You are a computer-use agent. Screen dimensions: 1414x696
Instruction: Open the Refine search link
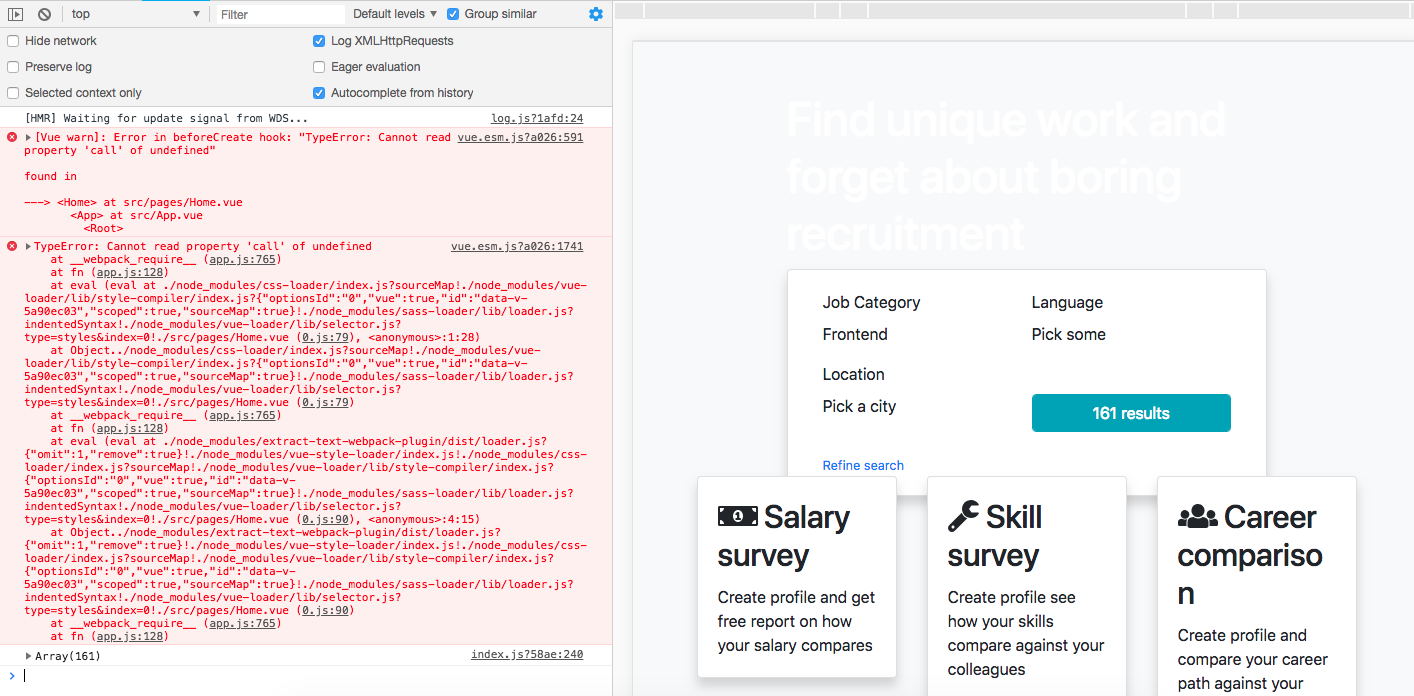tap(862, 465)
